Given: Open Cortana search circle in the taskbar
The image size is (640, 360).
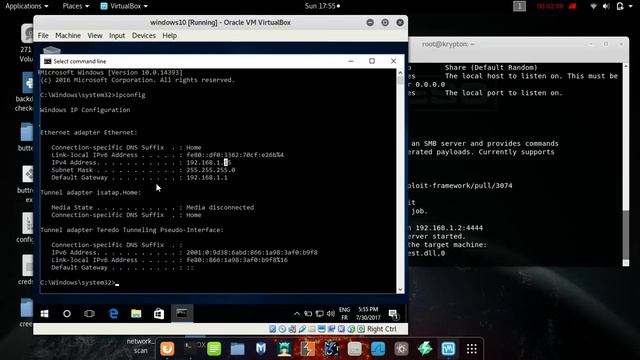Looking at the screenshot, I should point(67,313).
